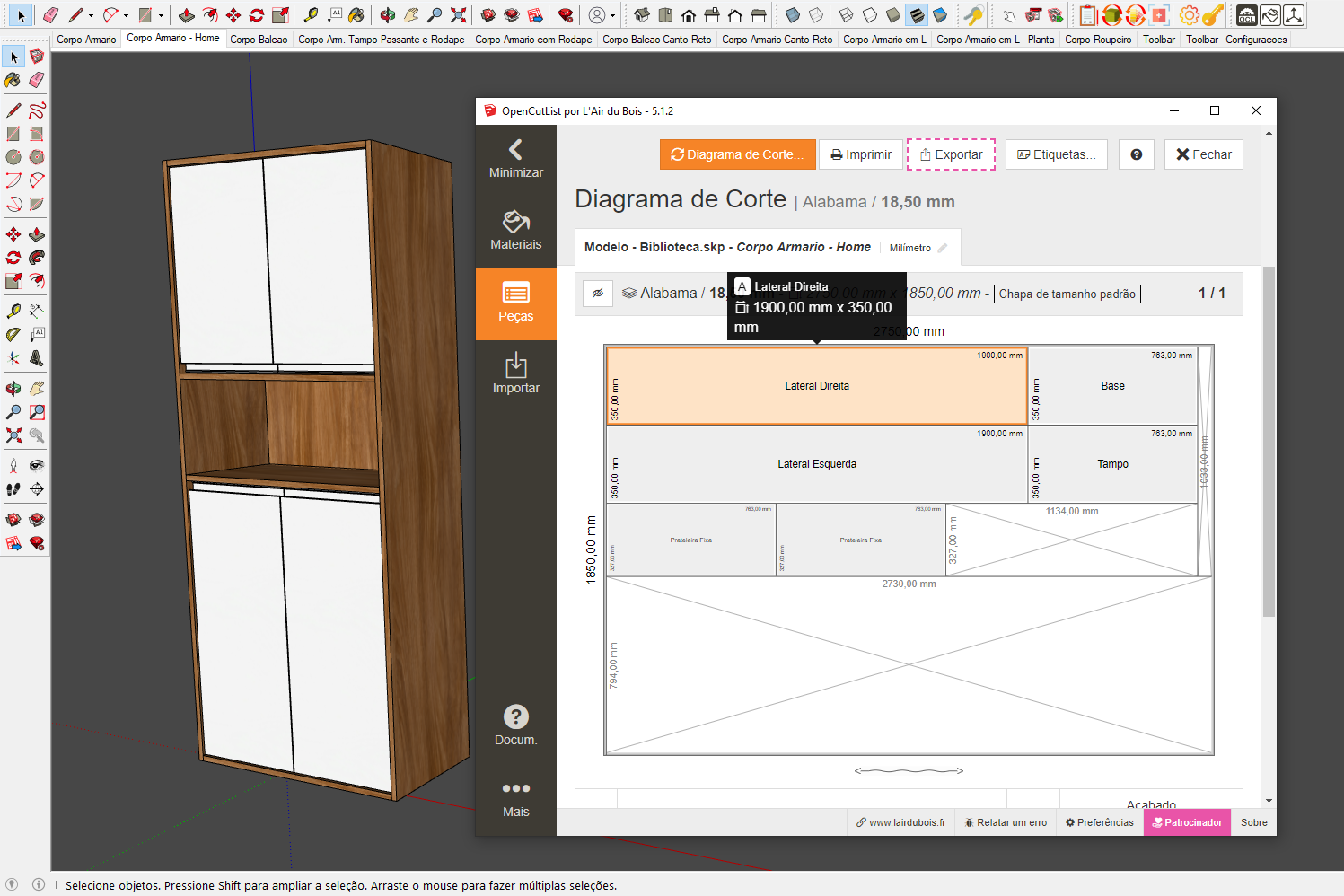
Task: Switch to Iso view icon
Action: 642,15
